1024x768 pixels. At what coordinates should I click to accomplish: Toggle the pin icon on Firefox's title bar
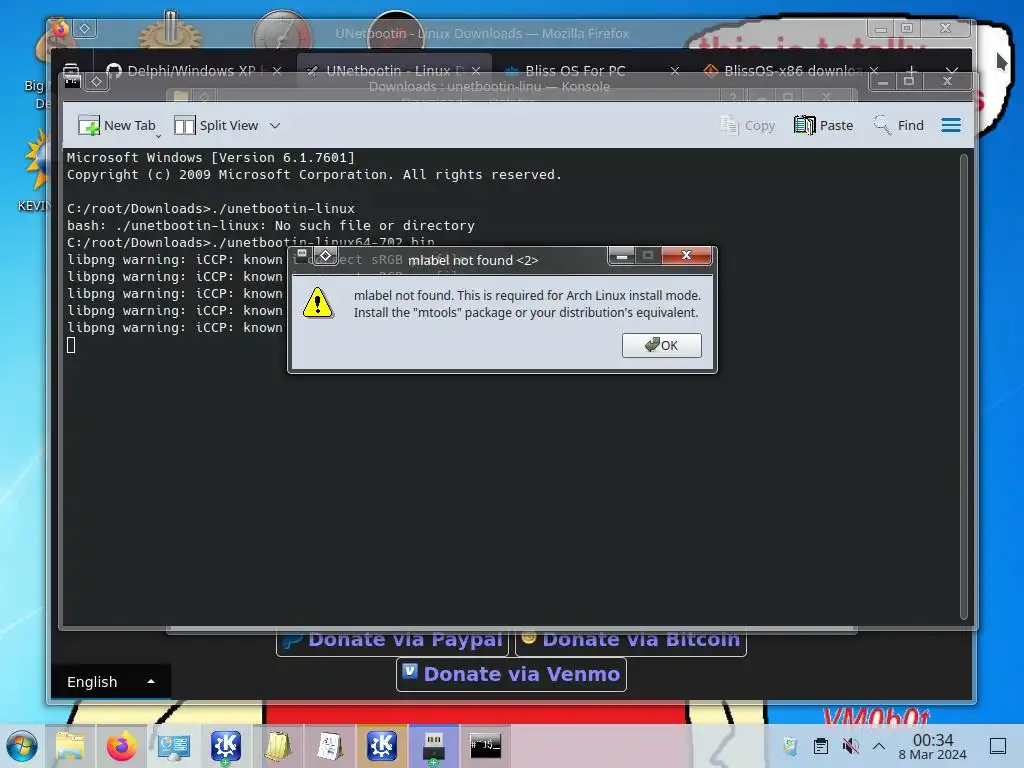pyautogui.click(x=85, y=28)
